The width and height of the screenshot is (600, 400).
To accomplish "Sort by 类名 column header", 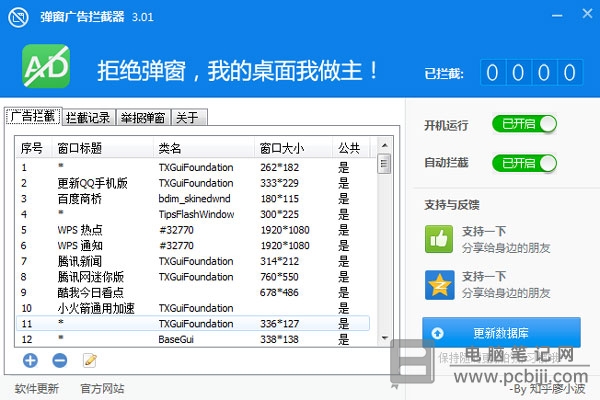I will point(204,148).
